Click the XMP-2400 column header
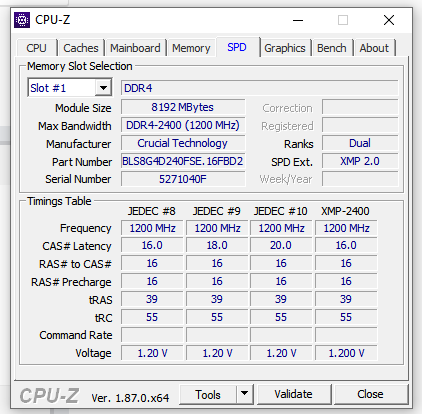This screenshot has width=422, height=414. [x=345, y=211]
